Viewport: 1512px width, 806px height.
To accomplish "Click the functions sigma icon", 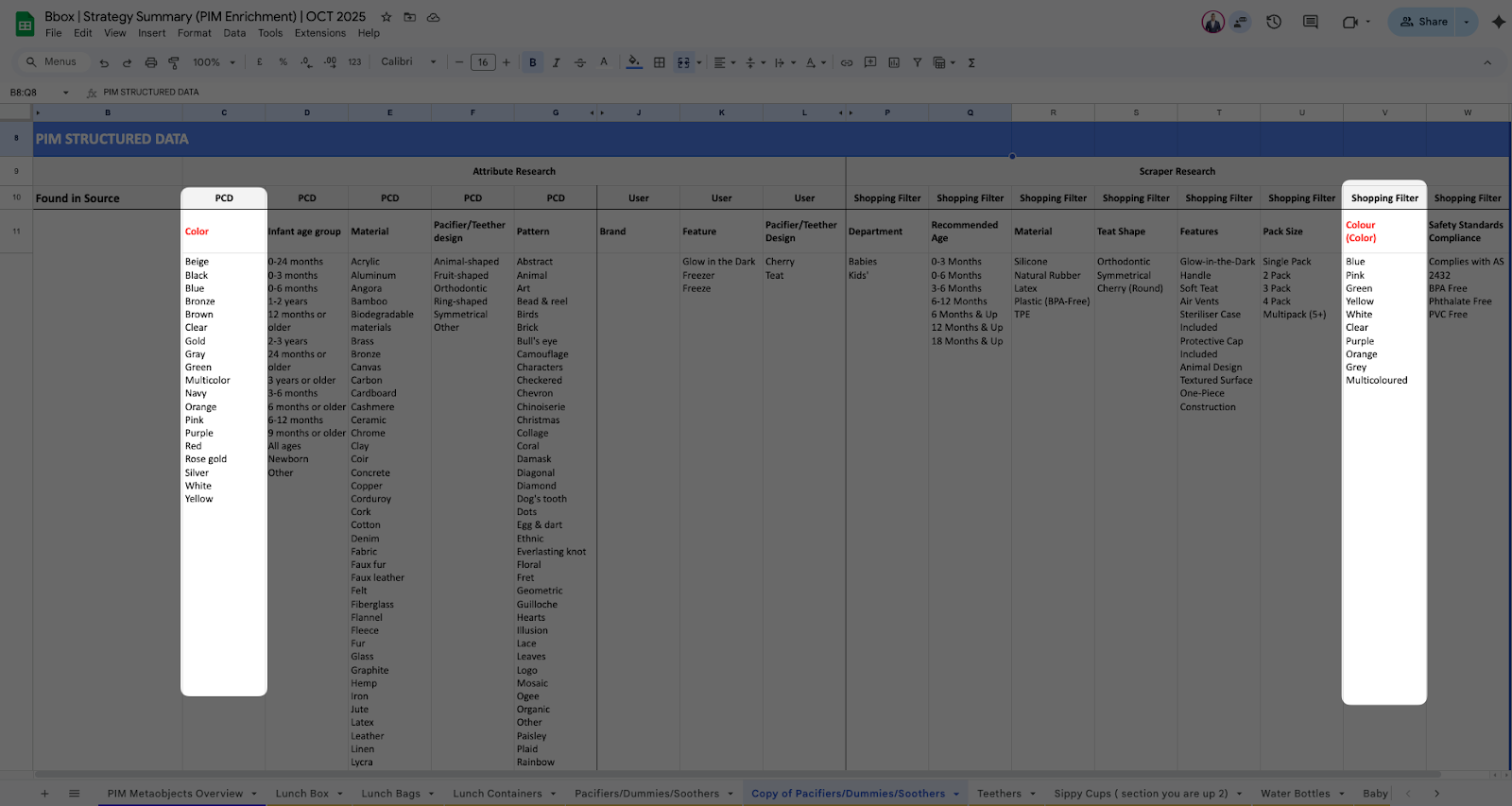I will click(x=971, y=62).
